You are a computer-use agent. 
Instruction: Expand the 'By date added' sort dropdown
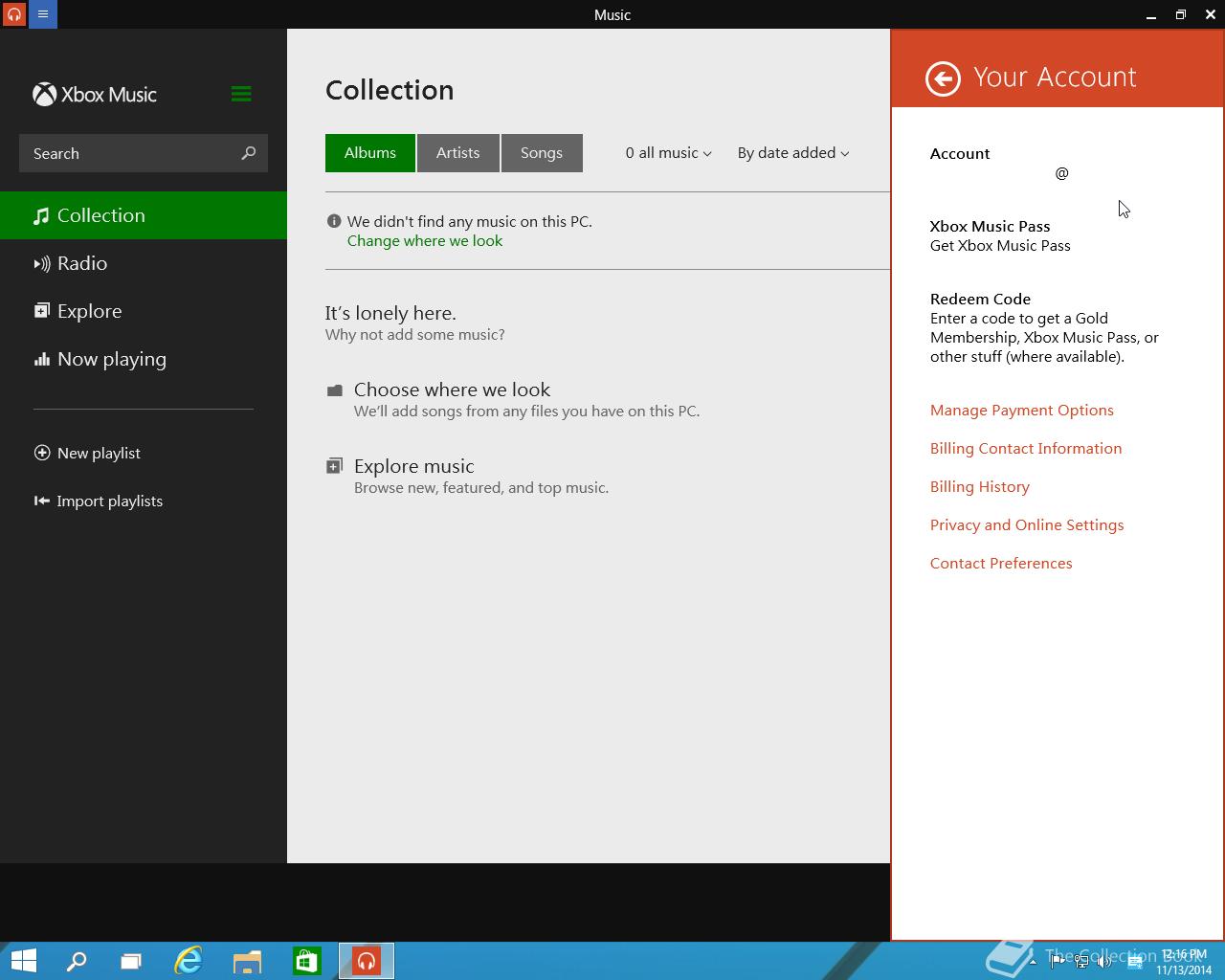793,153
